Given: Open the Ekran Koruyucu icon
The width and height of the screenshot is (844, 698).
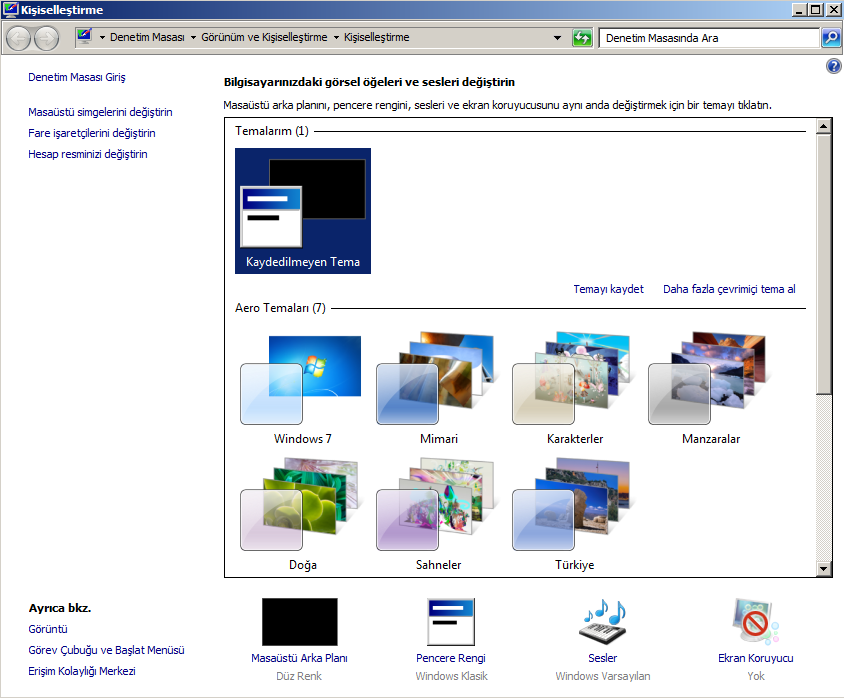Looking at the screenshot, I should [x=756, y=622].
